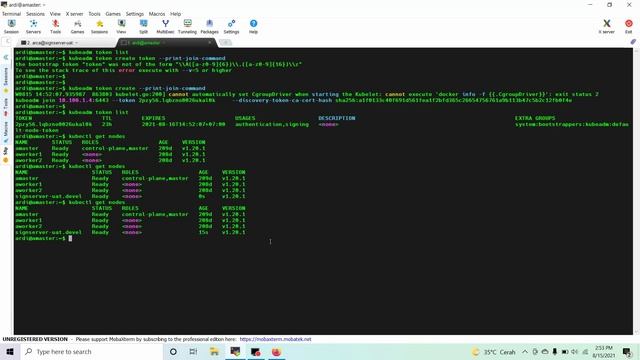This screenshot has width=640, height=360.
Task: Click the Exit toolbar icon
Action: tap(629, 27)
